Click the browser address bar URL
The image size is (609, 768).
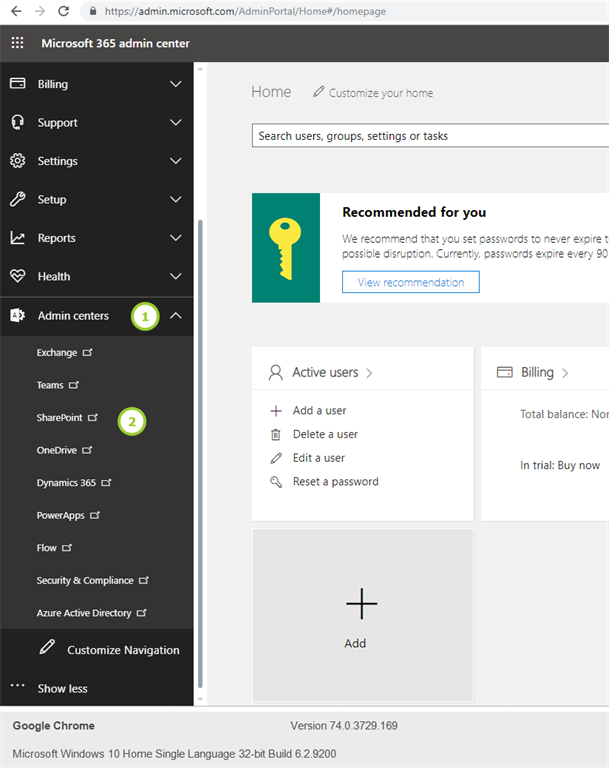point(245,11)
